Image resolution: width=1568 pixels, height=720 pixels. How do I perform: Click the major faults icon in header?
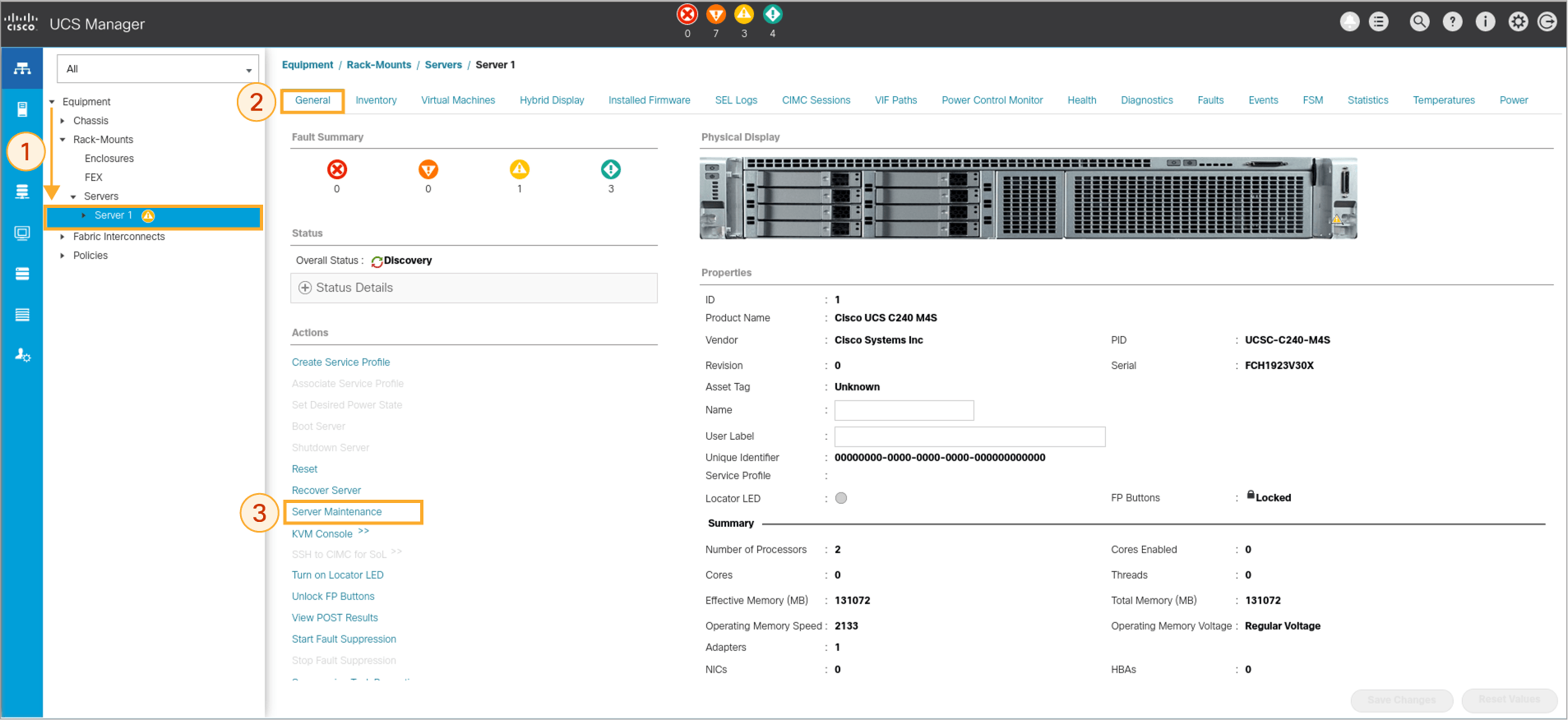tap(716, 14)
